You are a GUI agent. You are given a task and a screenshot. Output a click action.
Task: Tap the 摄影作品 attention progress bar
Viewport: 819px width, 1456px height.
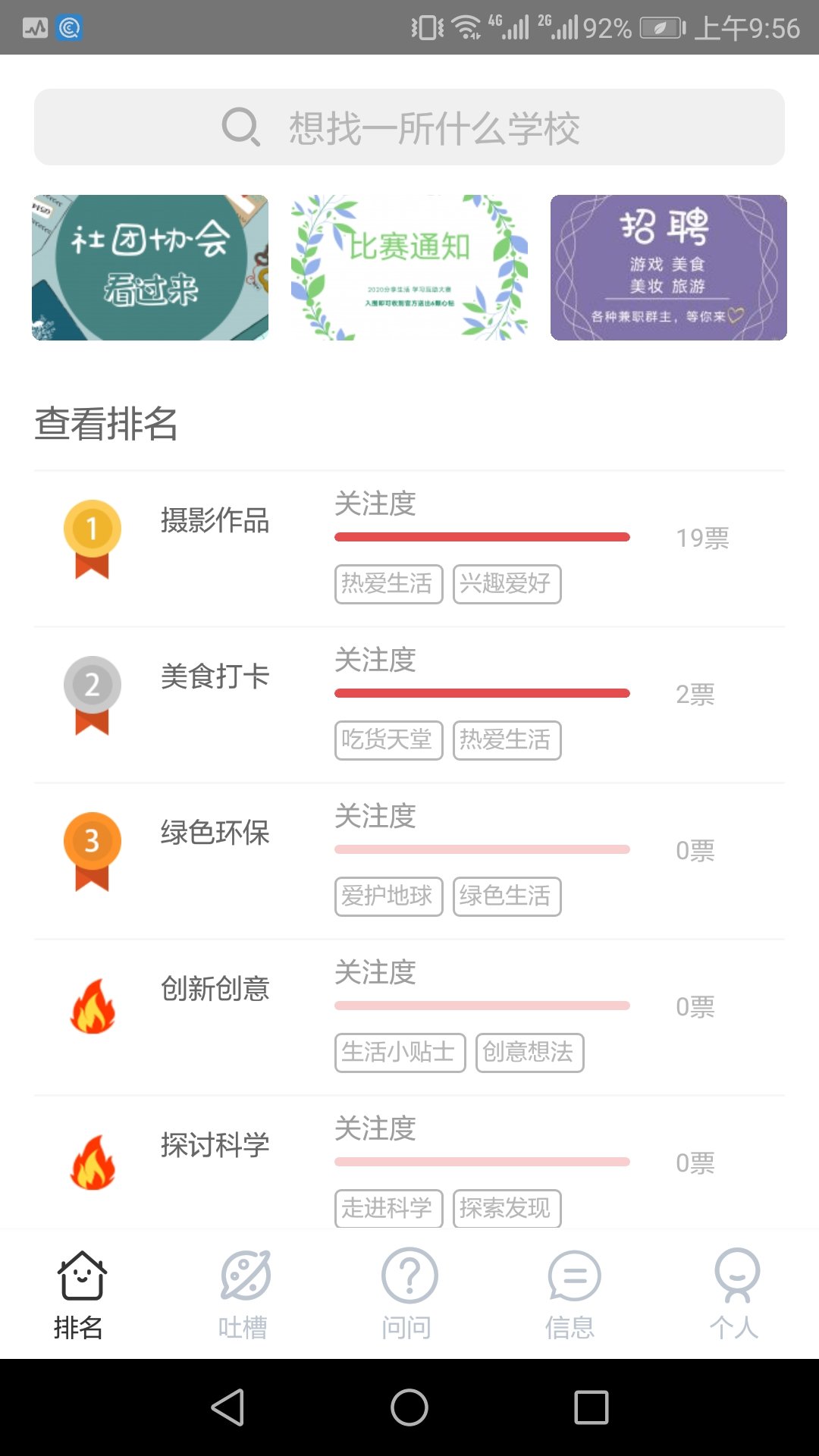(482, 537)
